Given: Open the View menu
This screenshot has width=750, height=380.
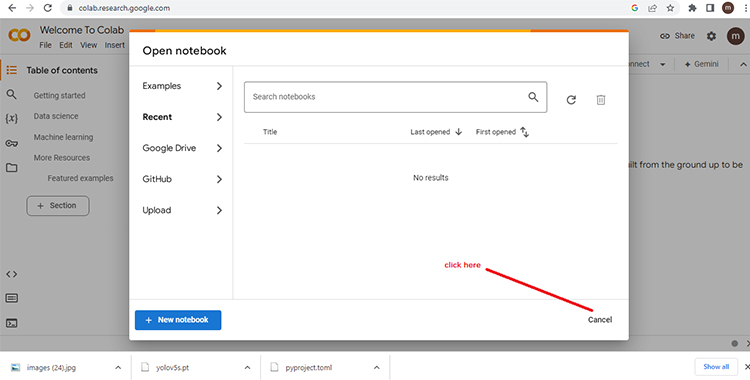Looking at the screenshot, I should point(88,45).
